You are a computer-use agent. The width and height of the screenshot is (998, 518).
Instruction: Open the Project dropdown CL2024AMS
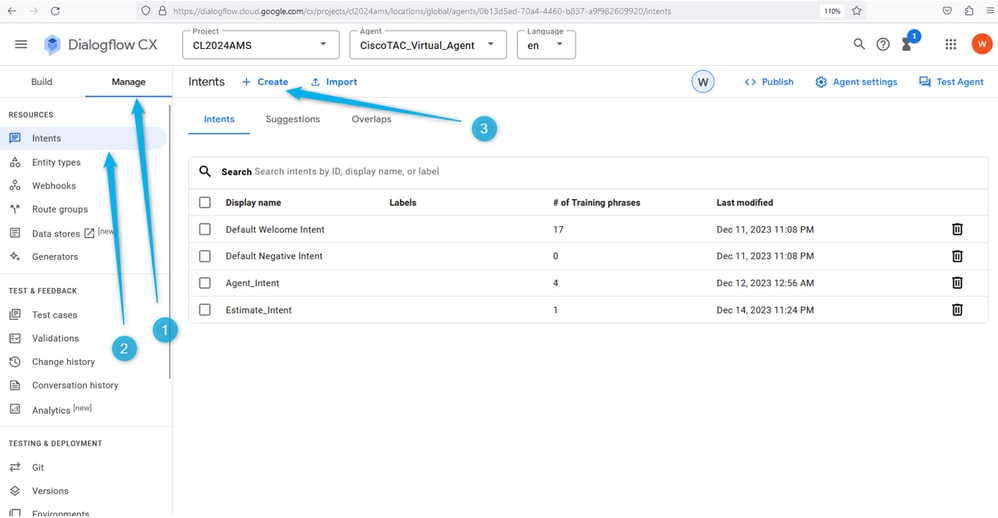tap(261, 45)
